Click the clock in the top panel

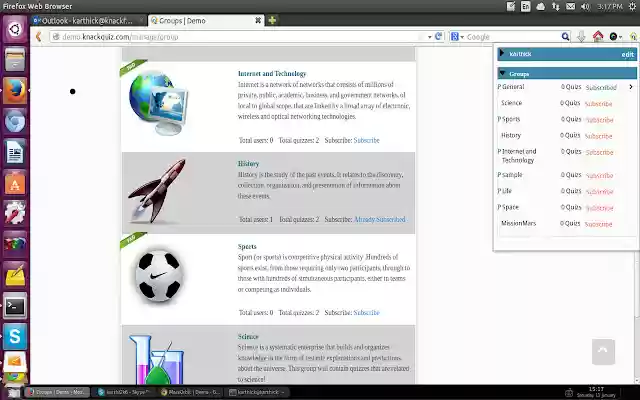tap(610, 6)
